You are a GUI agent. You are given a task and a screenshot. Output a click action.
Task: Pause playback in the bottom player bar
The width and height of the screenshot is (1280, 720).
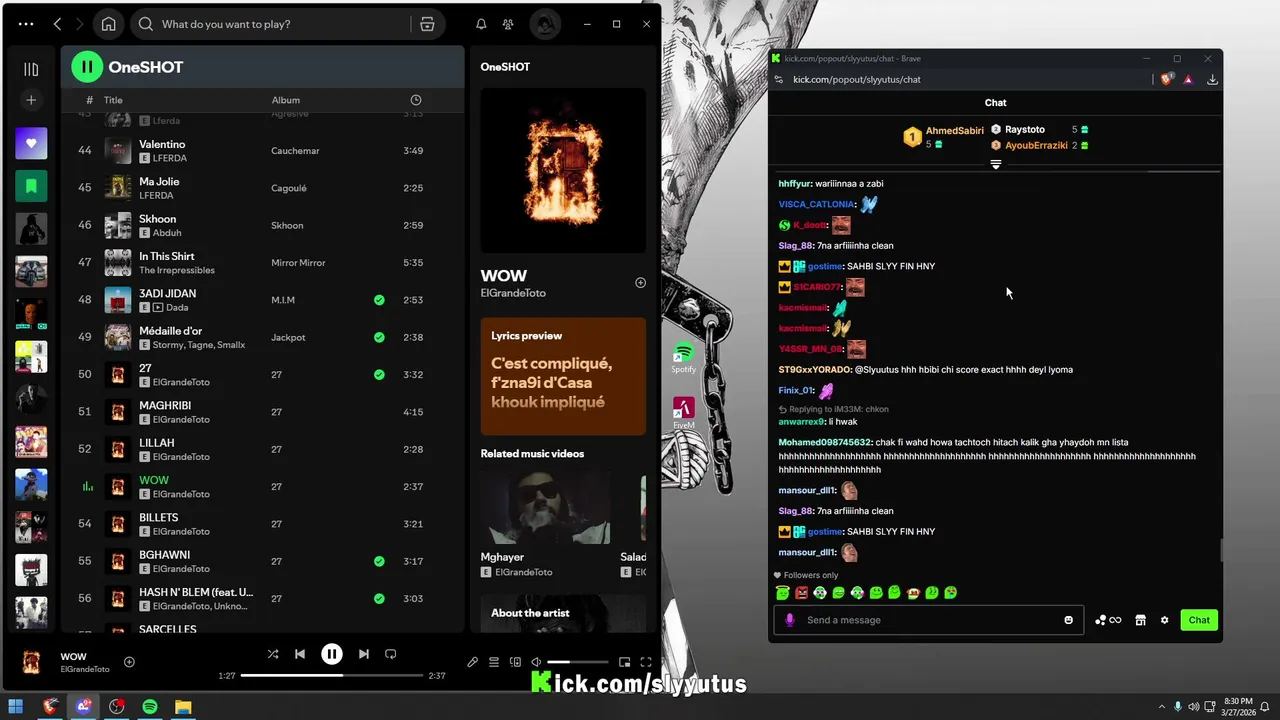tap(332, 654)
